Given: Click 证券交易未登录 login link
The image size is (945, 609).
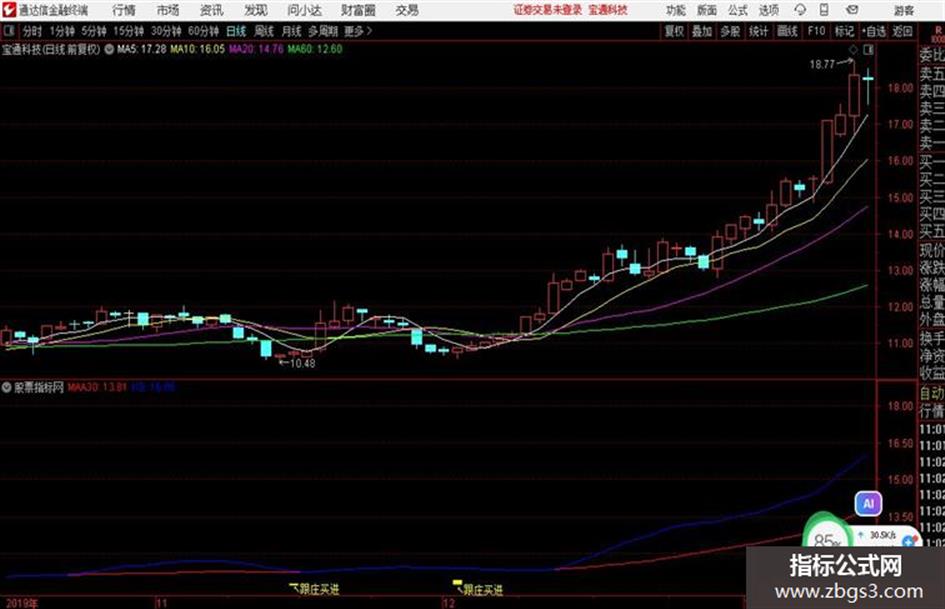Looking at the screenshot, I should click(548, 10).
